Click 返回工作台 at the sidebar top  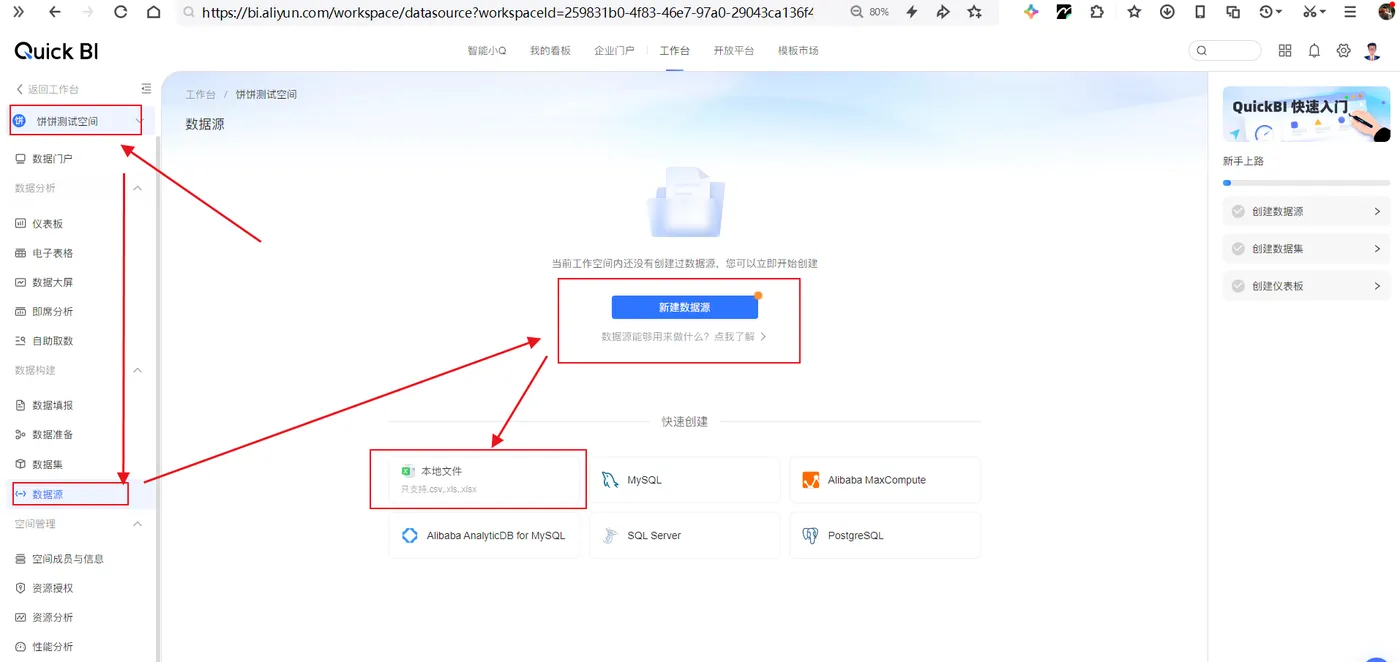[47, 89]
